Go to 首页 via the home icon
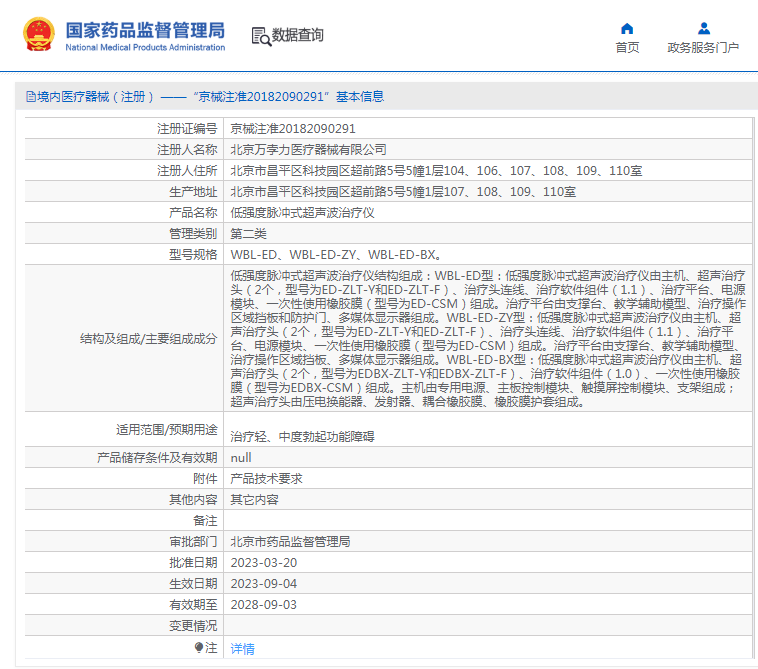Screen dimensions: 758x669 click(x=627, y=29)
